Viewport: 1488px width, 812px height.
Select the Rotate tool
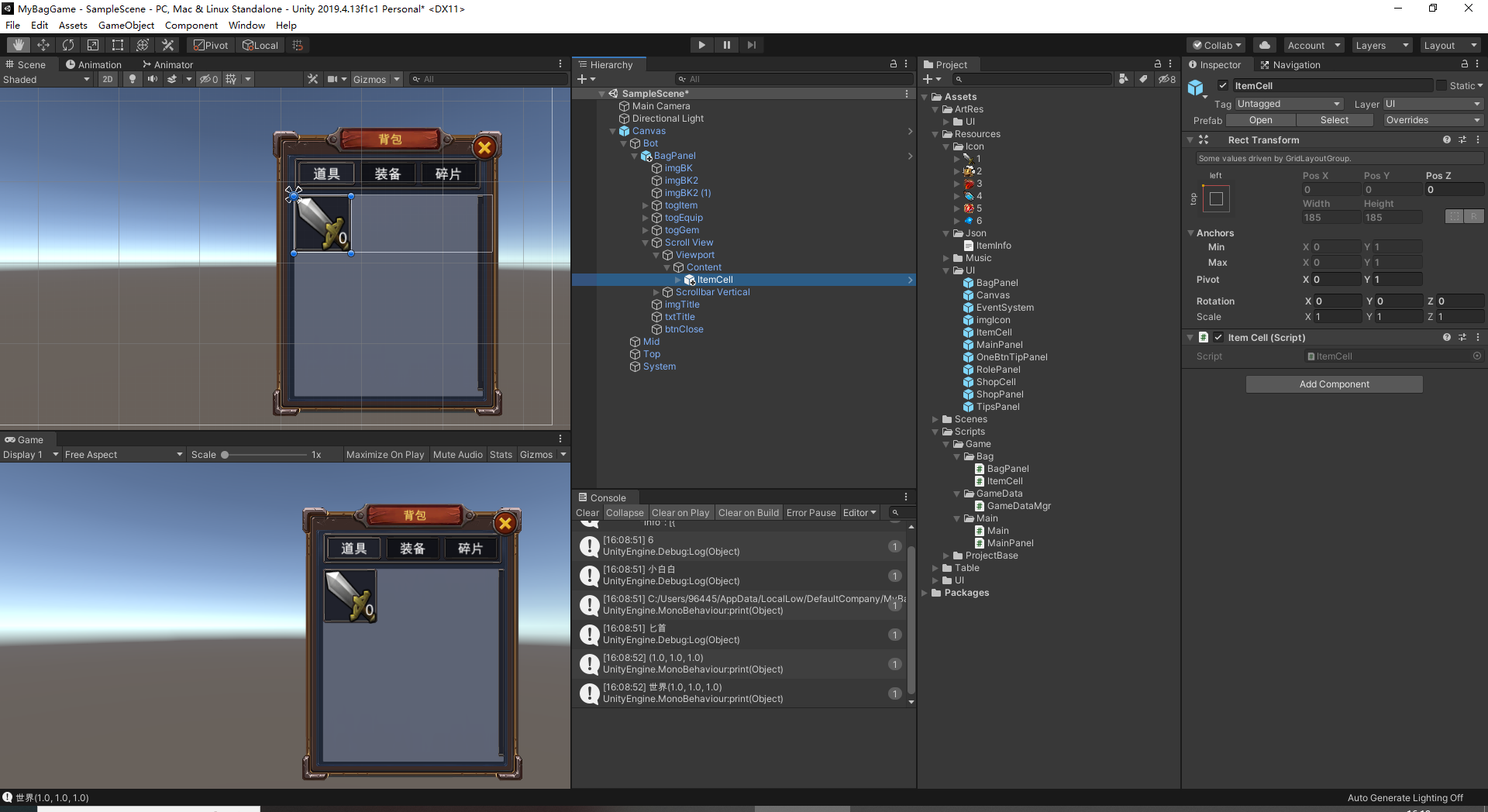tap(68, 45)
